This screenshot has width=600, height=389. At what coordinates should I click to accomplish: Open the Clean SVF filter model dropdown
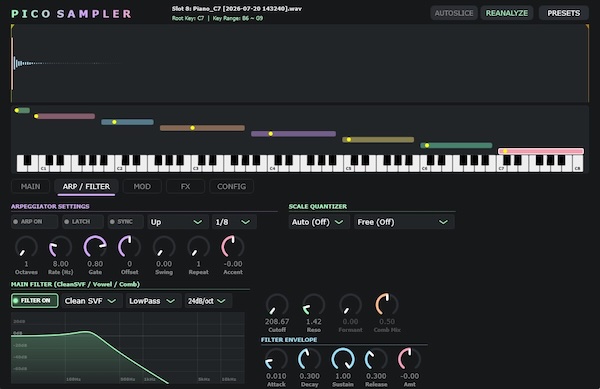tap(91, 301)
